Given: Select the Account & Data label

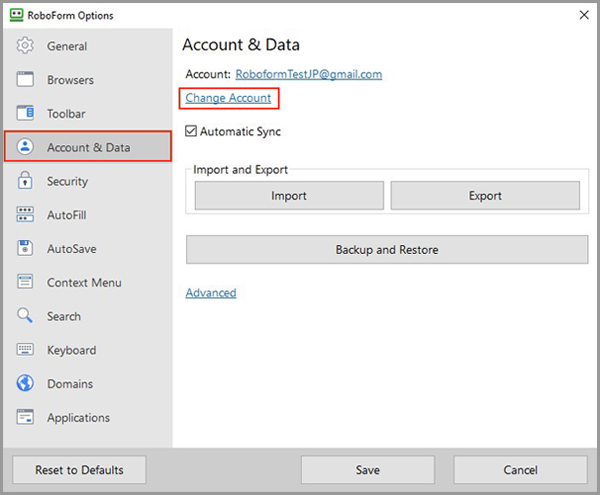Looking at the screenshot, I should coord(88,147).
